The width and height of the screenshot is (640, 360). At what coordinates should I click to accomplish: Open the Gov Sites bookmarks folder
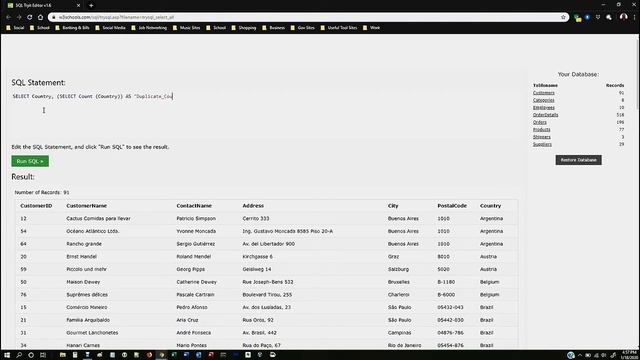coord(302,28)
